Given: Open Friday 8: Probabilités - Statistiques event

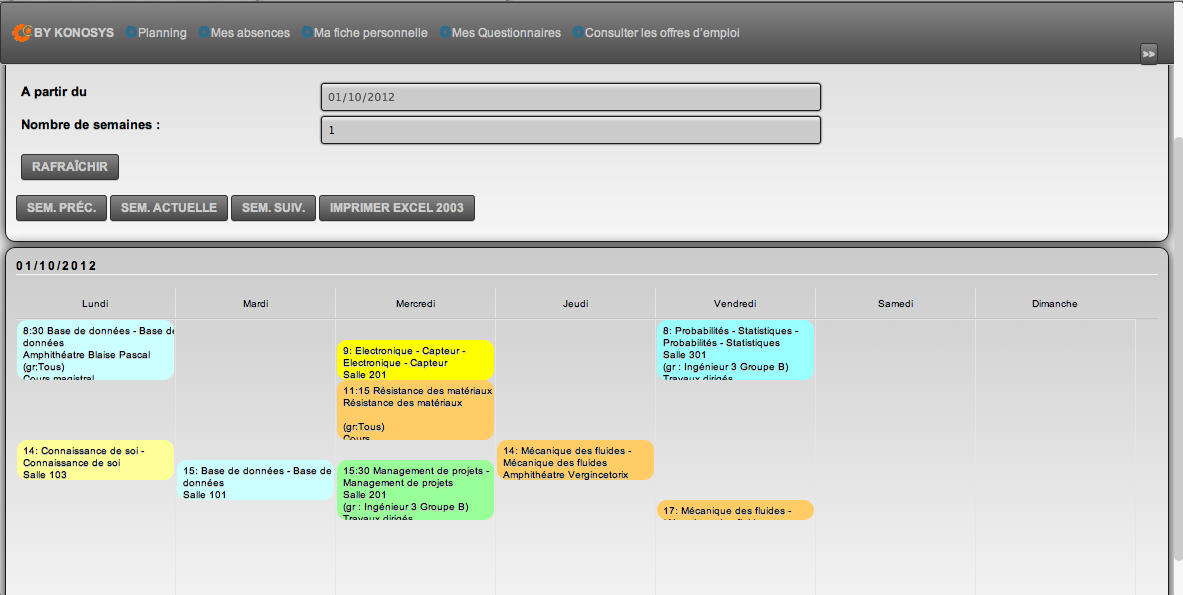Looking at the screenshot, I should tap(736, 350).
